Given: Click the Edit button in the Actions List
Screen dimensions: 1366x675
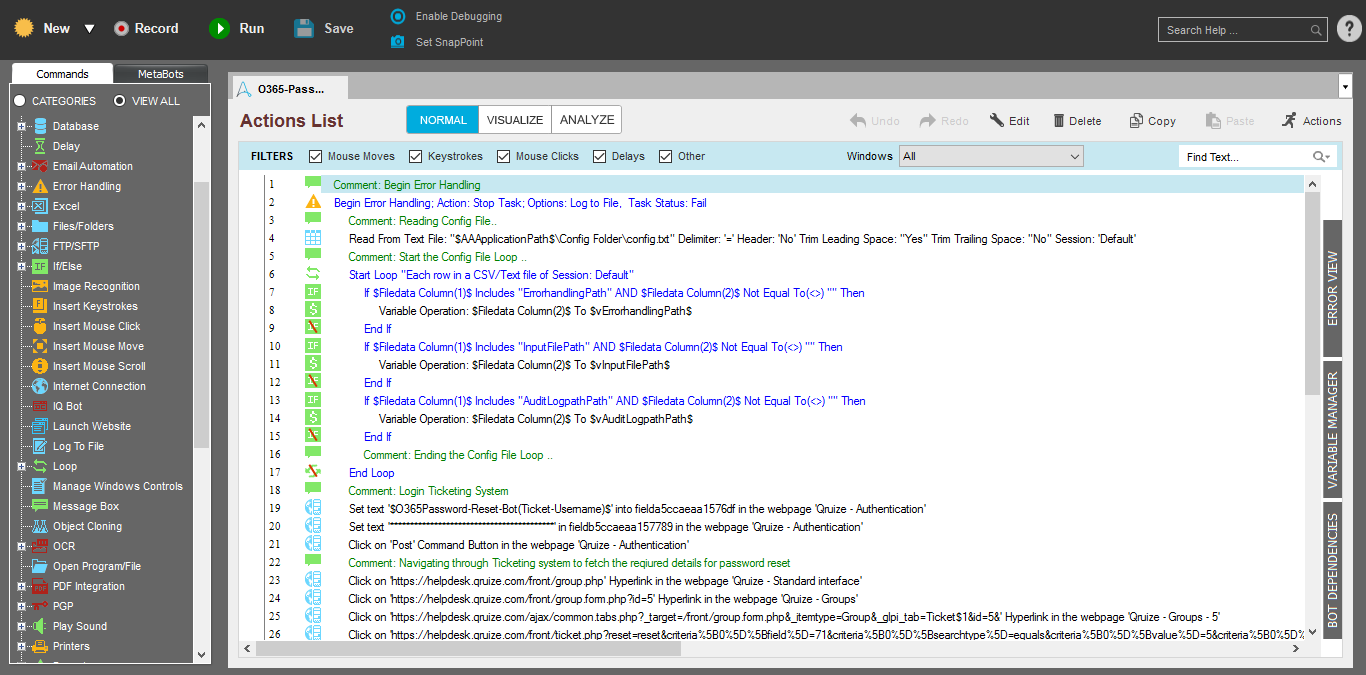Looking at the screenshot, I should tap(1009, 121).
